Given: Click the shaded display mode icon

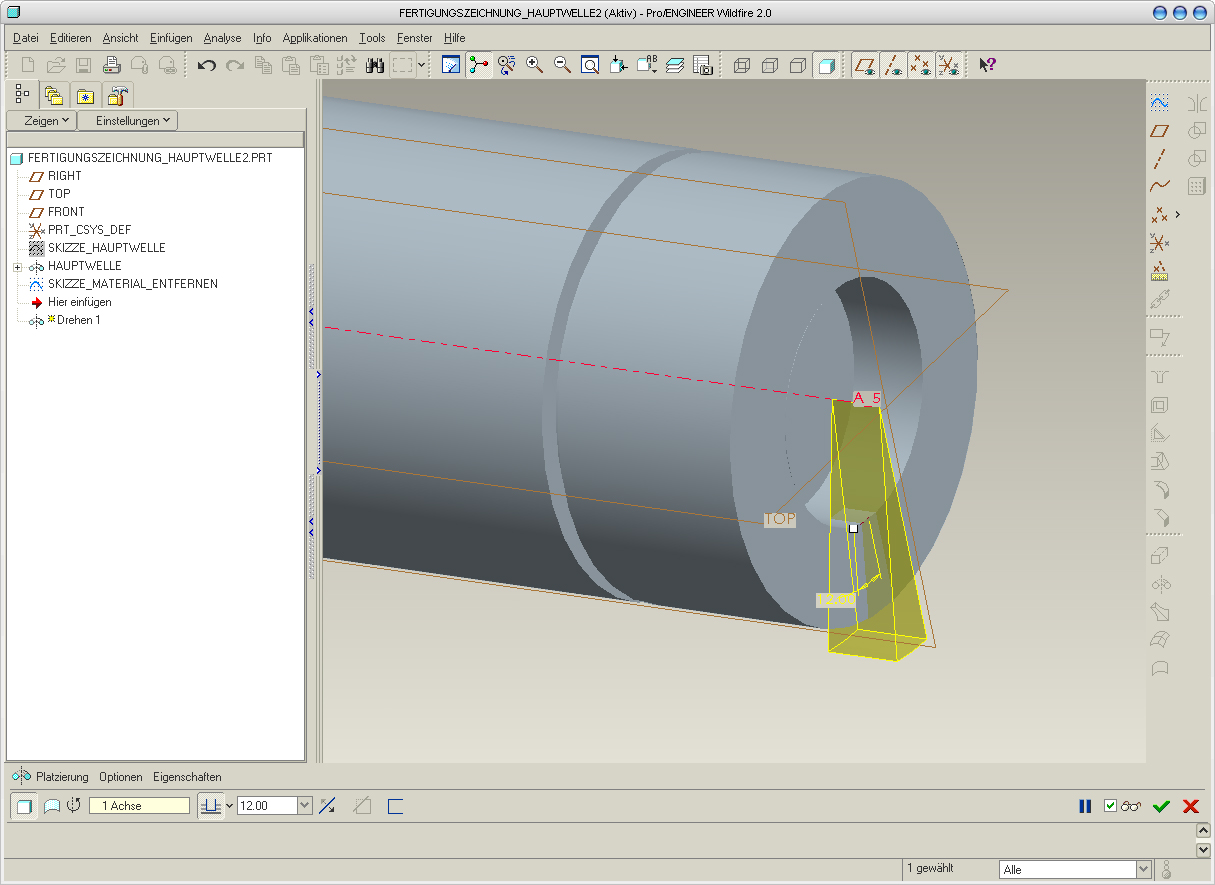Looking at the screenshot, I should point(825,65).
